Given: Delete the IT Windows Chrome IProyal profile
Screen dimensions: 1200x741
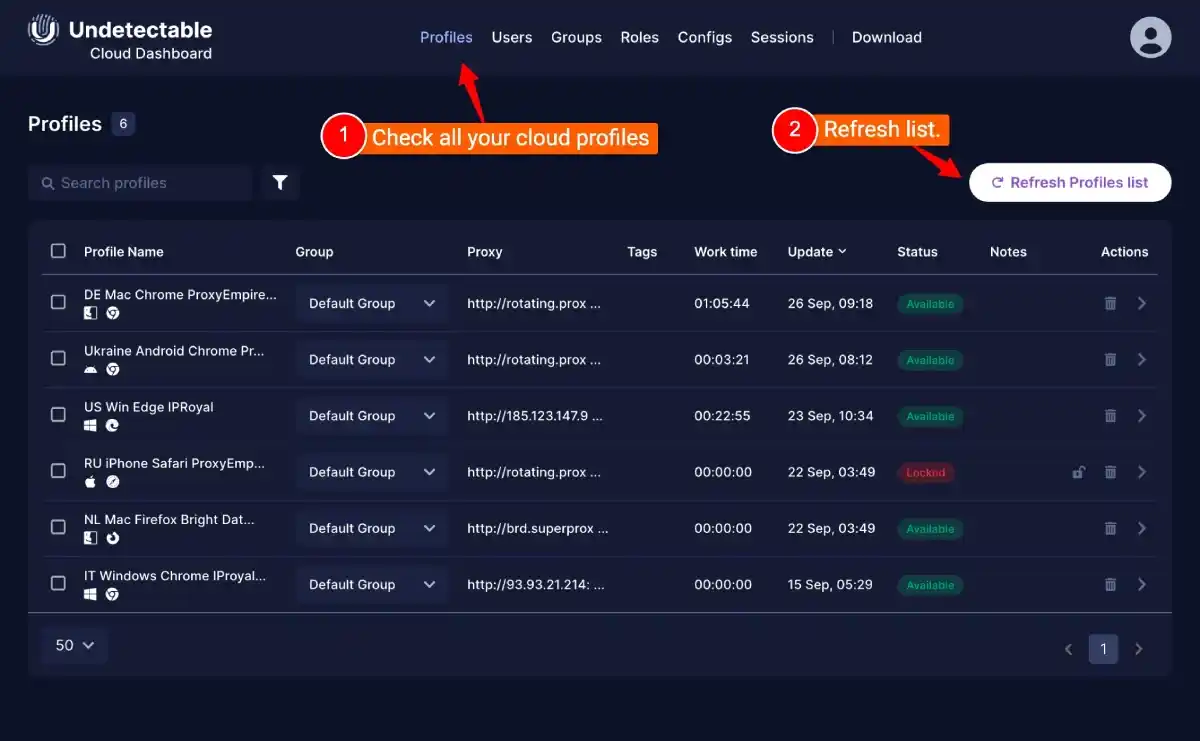Looking at the screenshot, I should (1110, 584).
